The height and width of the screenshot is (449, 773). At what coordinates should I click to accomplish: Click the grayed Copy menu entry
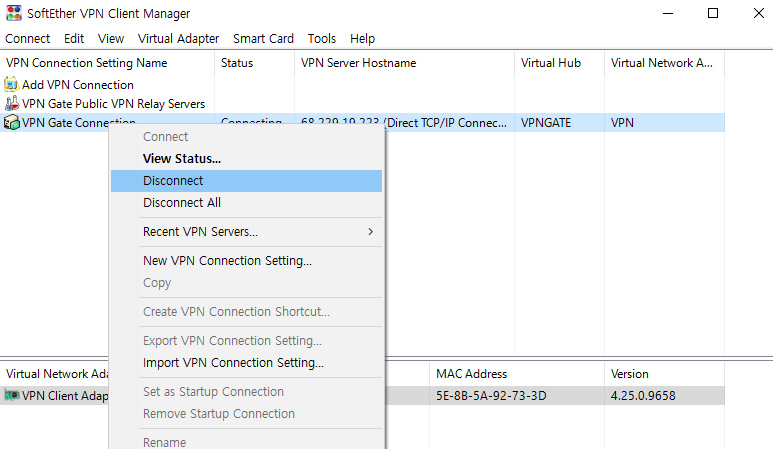(246, 283)
